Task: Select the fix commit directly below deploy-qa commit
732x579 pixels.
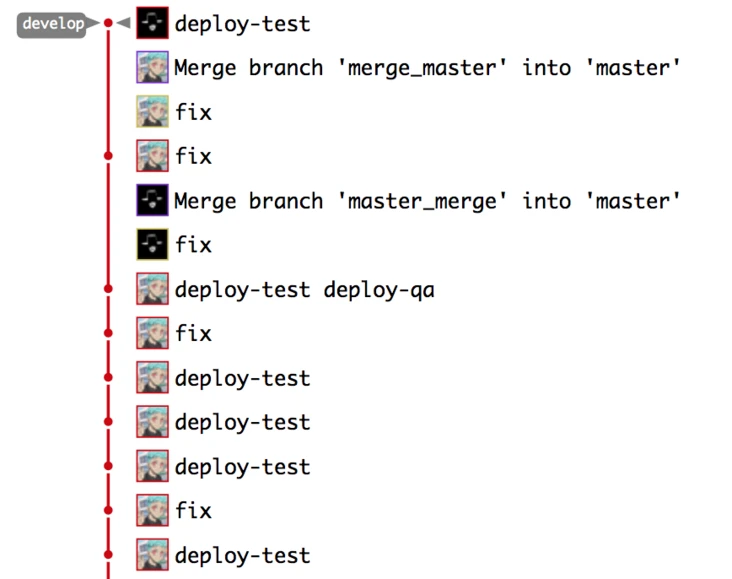Action: (193, 334)
